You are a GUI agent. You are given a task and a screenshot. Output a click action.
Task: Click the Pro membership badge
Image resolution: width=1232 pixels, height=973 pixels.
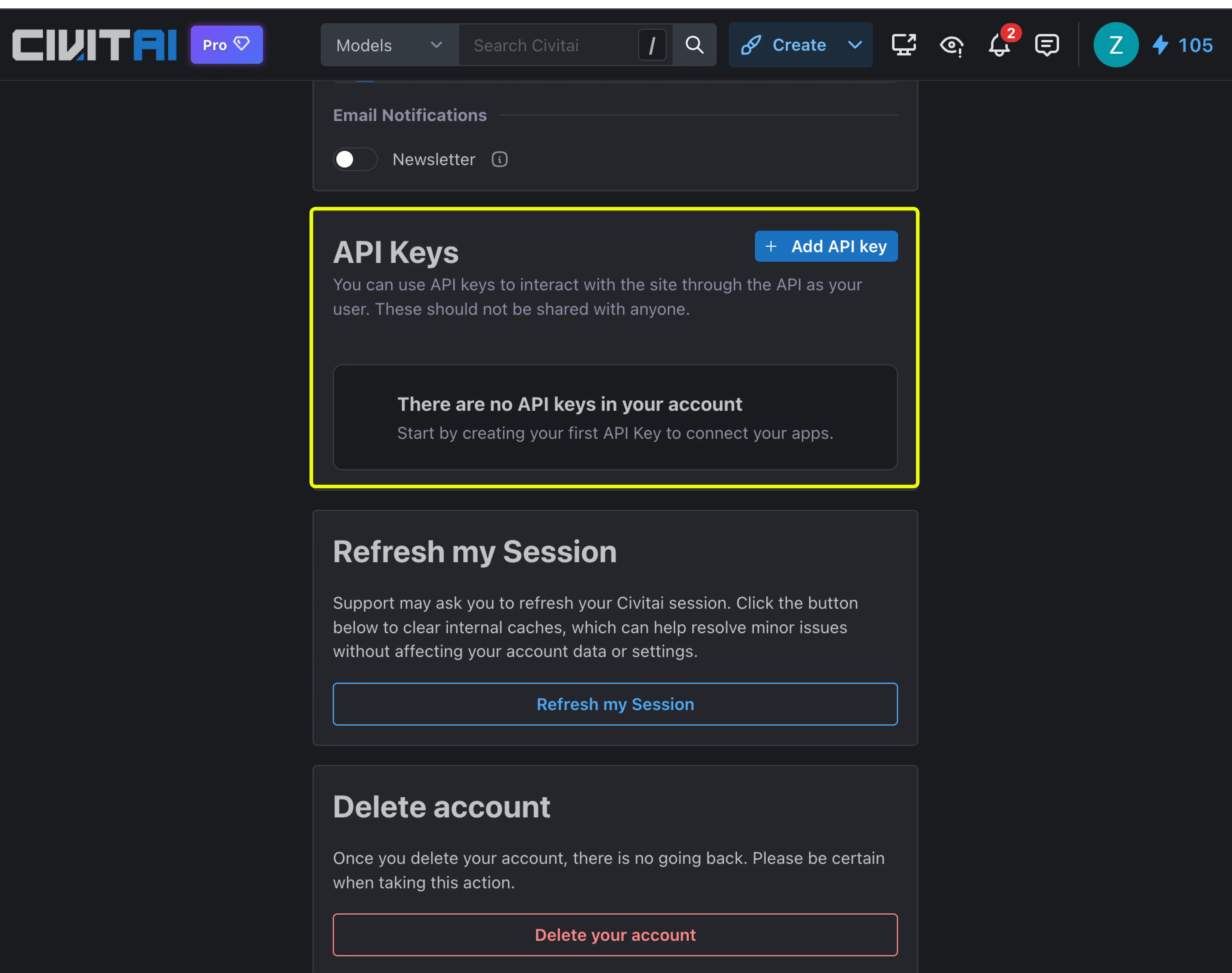point(226,44)
